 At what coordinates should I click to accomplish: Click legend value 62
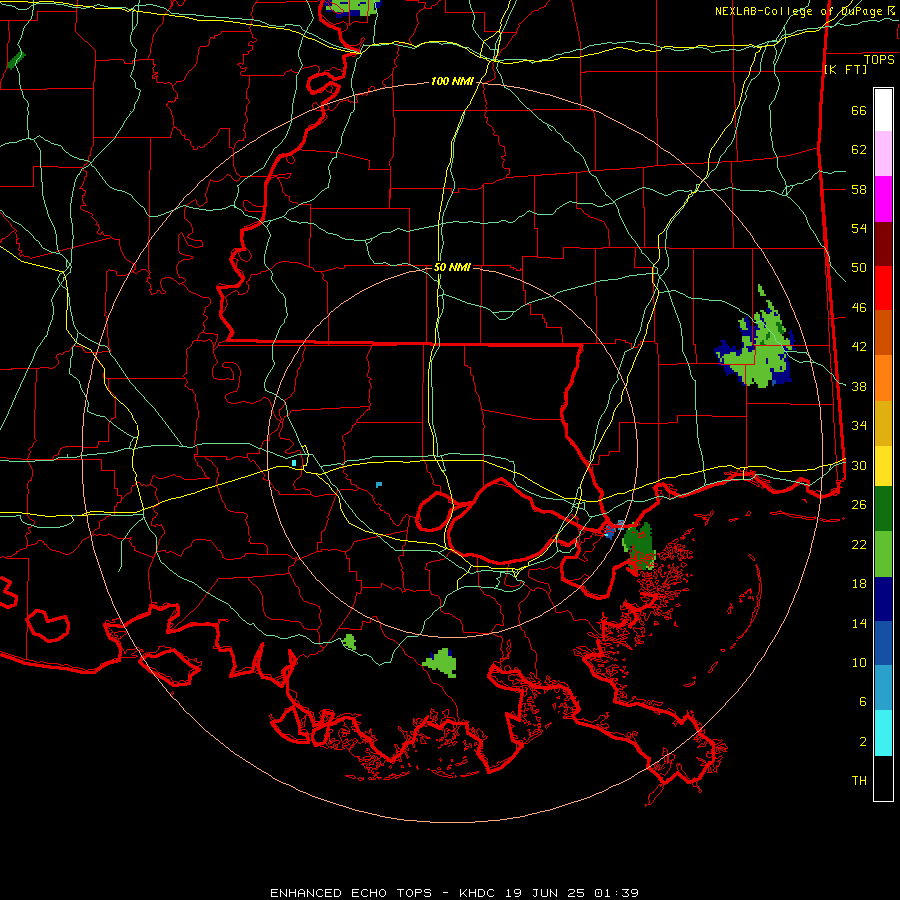point(859,150)
